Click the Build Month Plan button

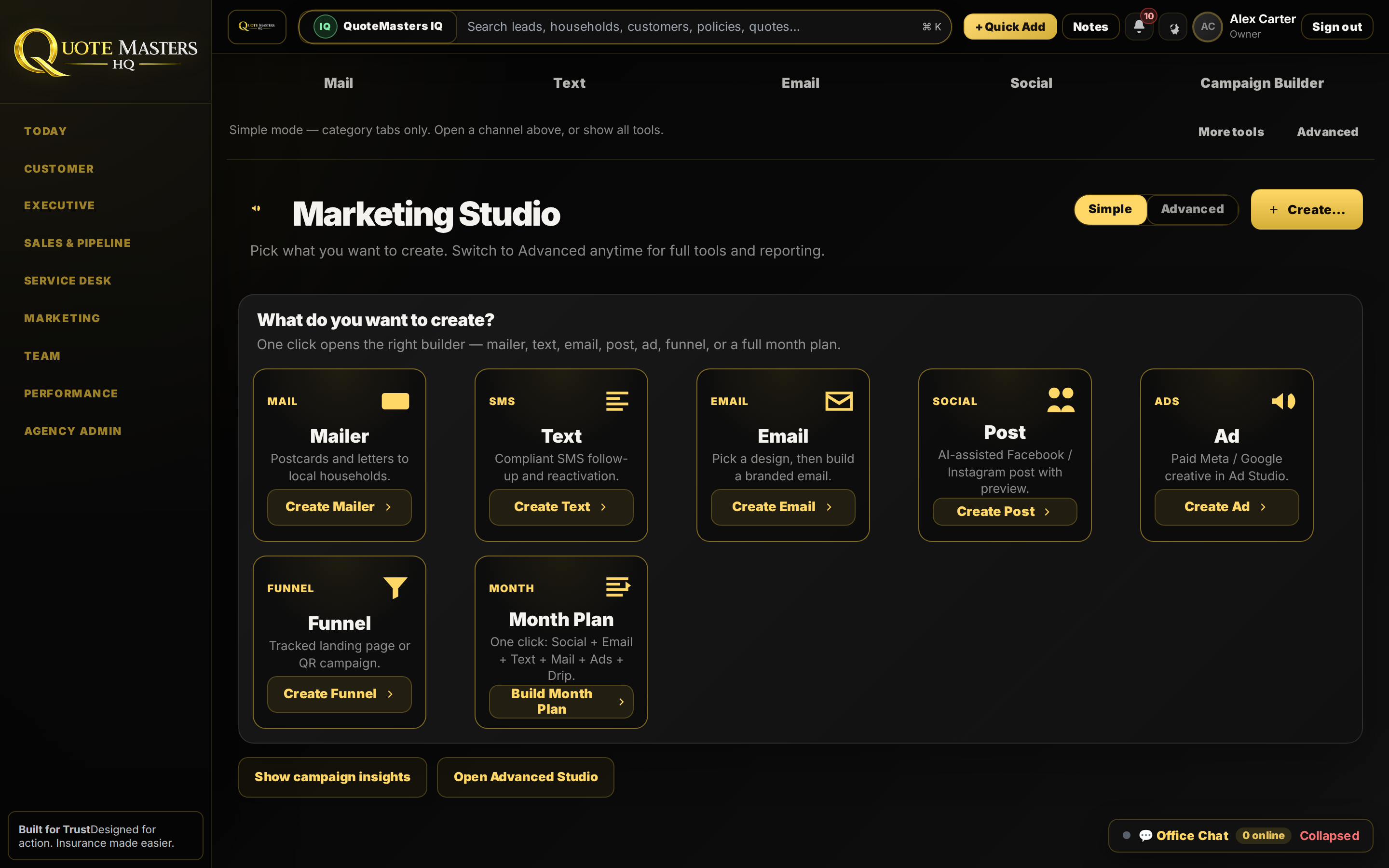(x=561, y=702)
